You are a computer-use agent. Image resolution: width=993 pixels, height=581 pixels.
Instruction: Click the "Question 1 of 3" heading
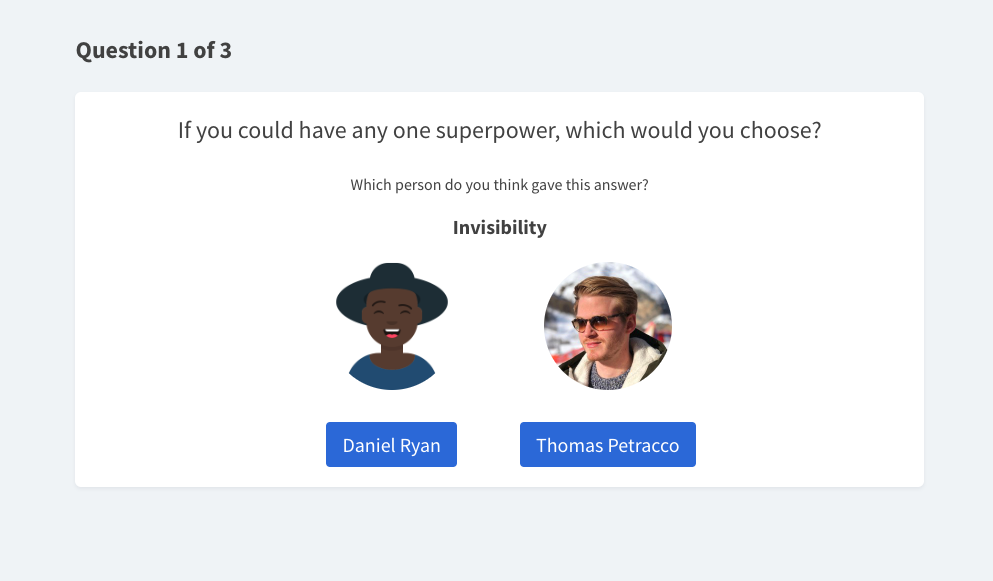click(154, 50)
